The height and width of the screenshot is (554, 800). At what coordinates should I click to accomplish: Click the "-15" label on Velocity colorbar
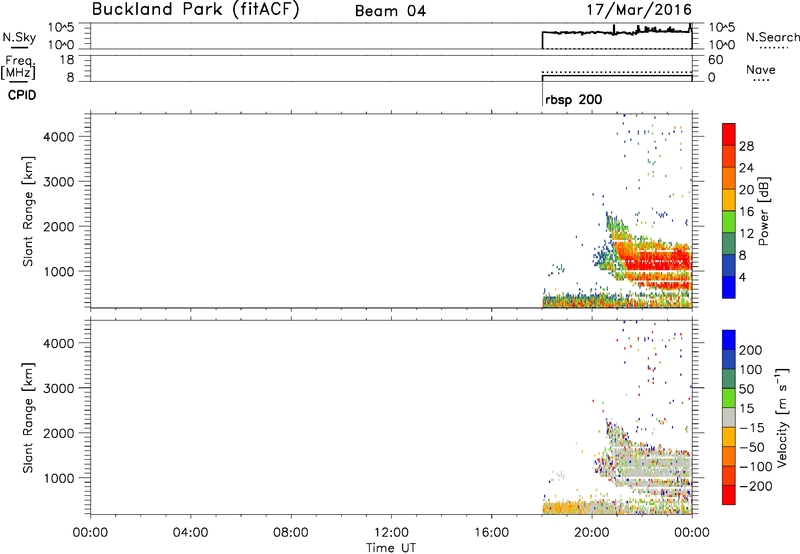(x=752, y=428)
